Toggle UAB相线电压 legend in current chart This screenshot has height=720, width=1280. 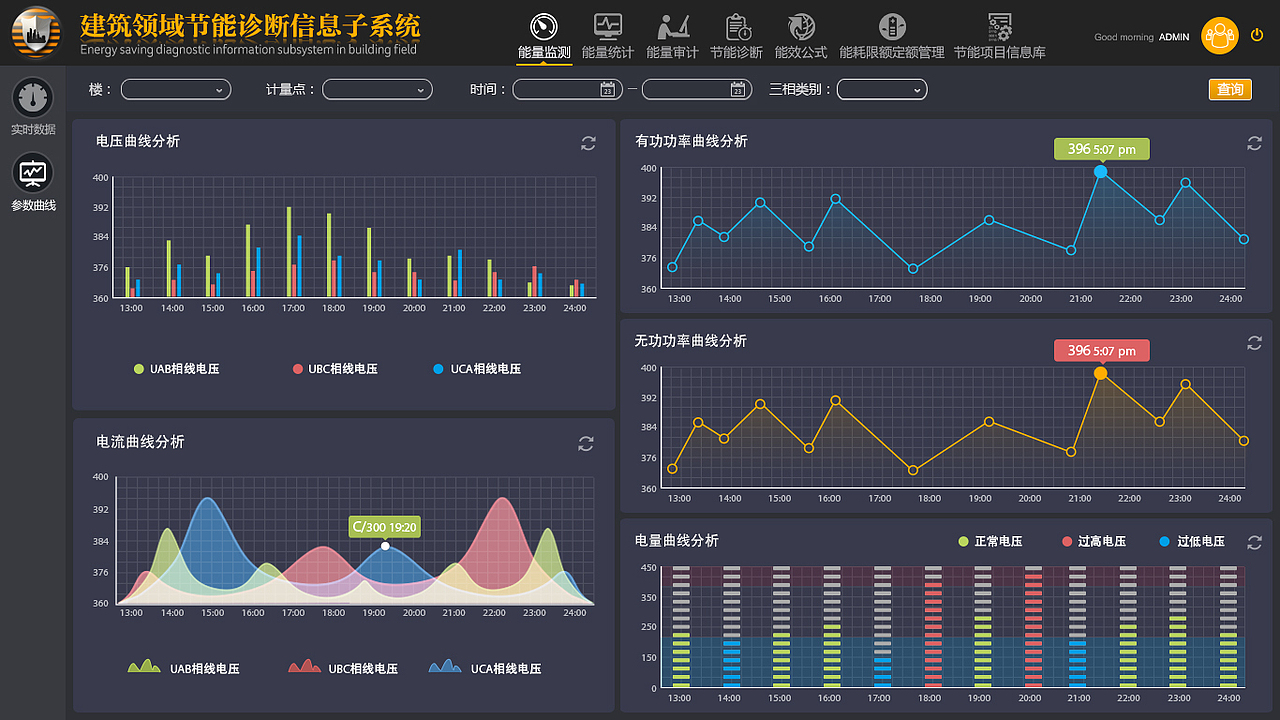(x=184, y=667)
